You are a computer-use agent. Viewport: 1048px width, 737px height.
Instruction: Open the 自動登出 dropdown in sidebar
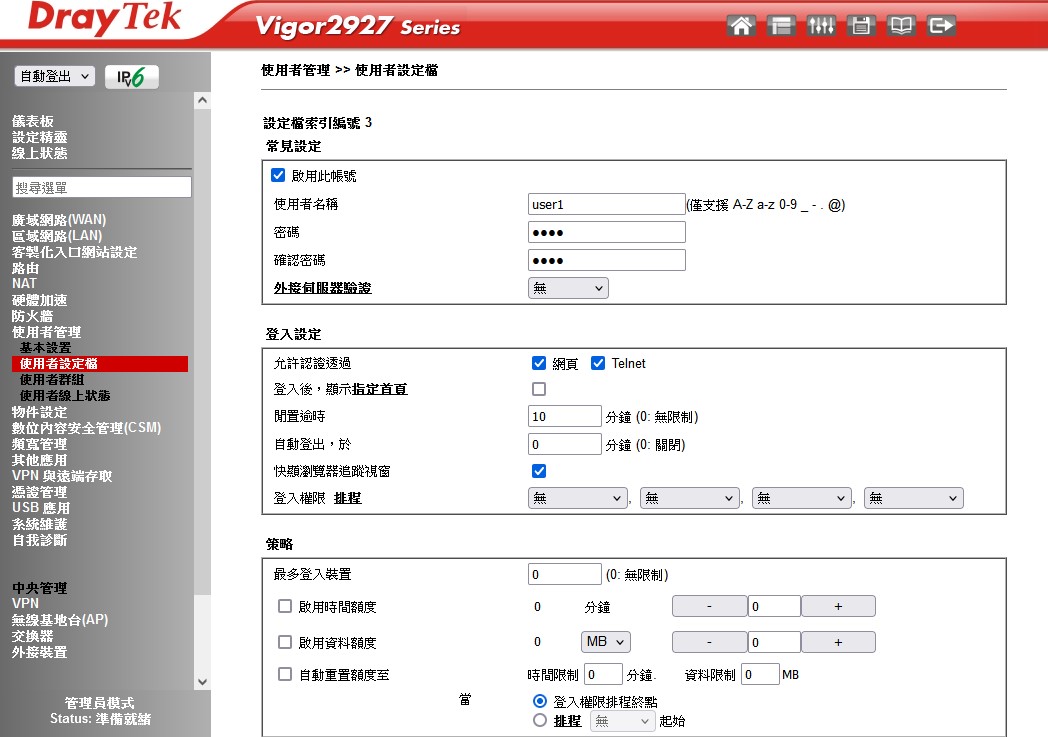pos(54,77)
